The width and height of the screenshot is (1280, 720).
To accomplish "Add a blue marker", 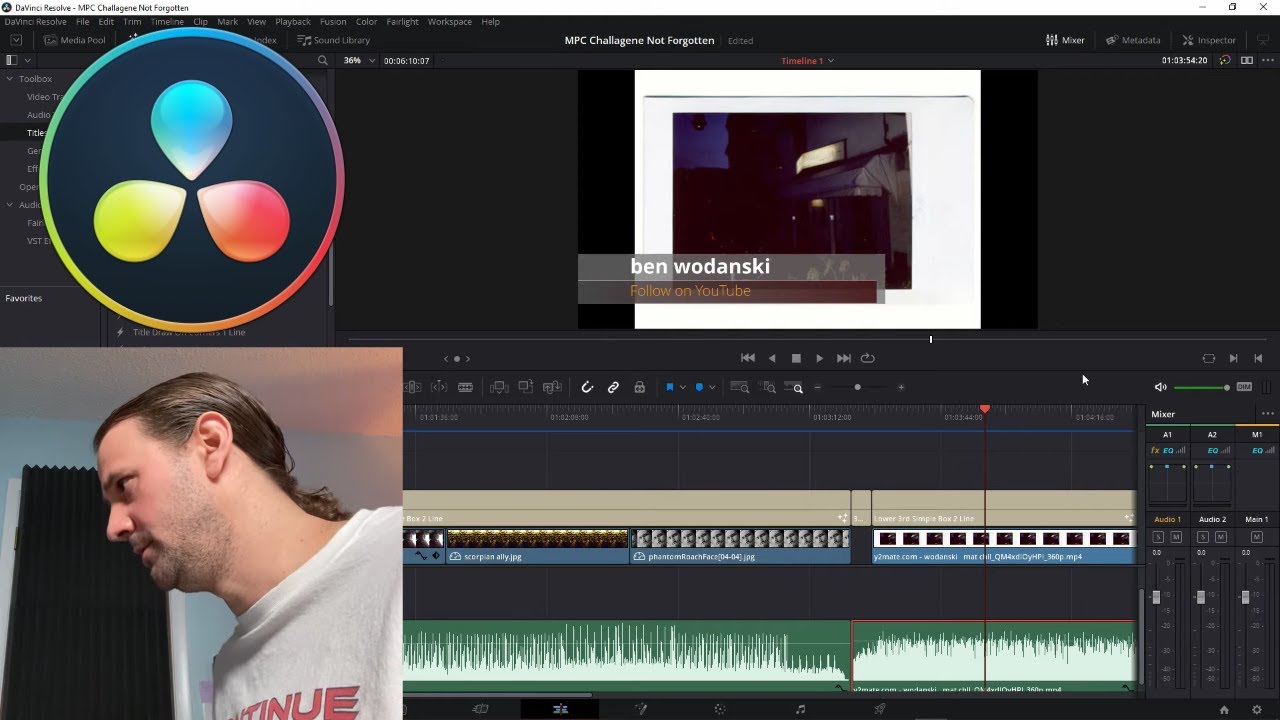I will pos(699,387).
